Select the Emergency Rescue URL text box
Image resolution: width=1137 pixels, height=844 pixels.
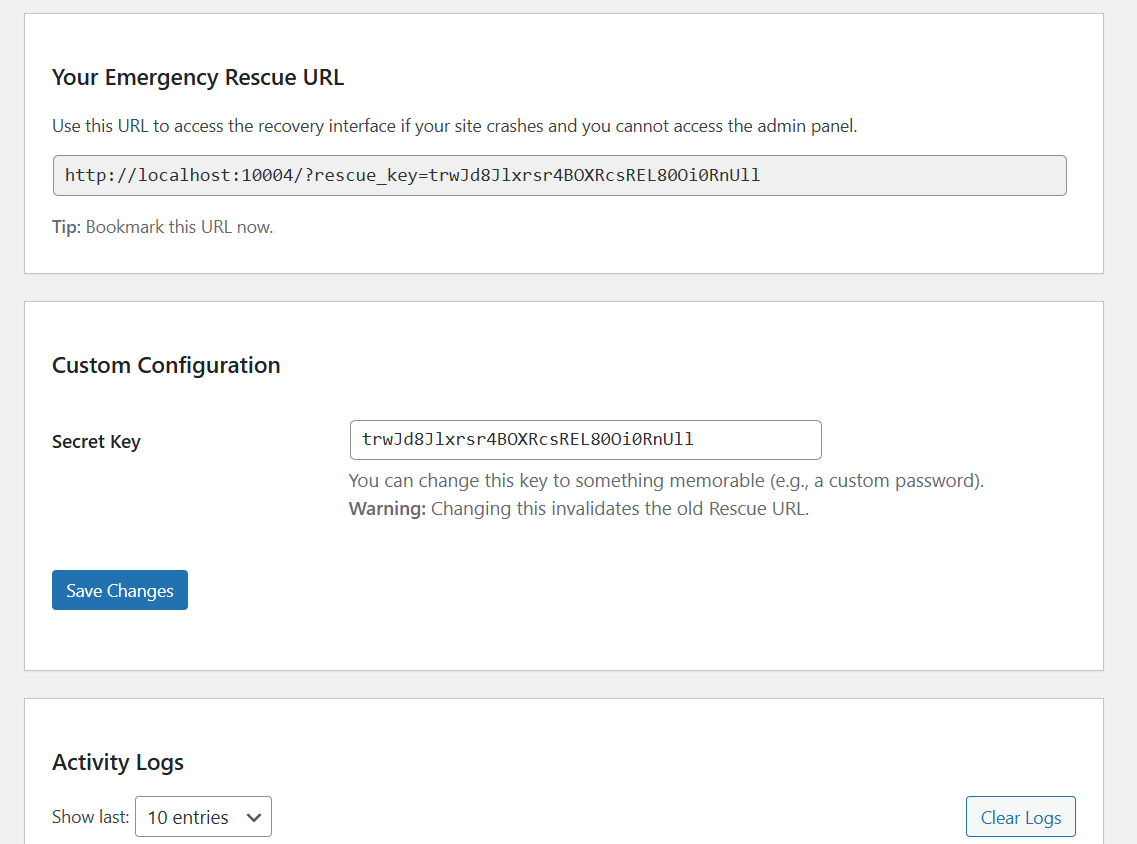pos(560,175)
